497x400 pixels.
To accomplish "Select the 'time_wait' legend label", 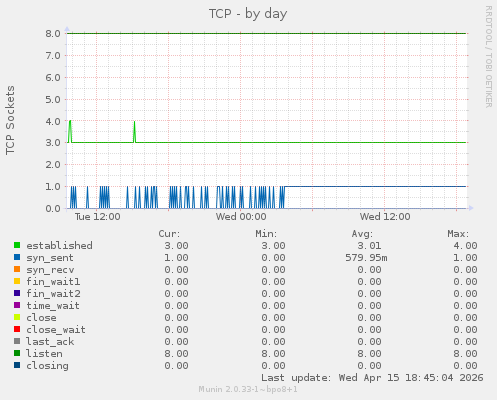I will point(53,306).
